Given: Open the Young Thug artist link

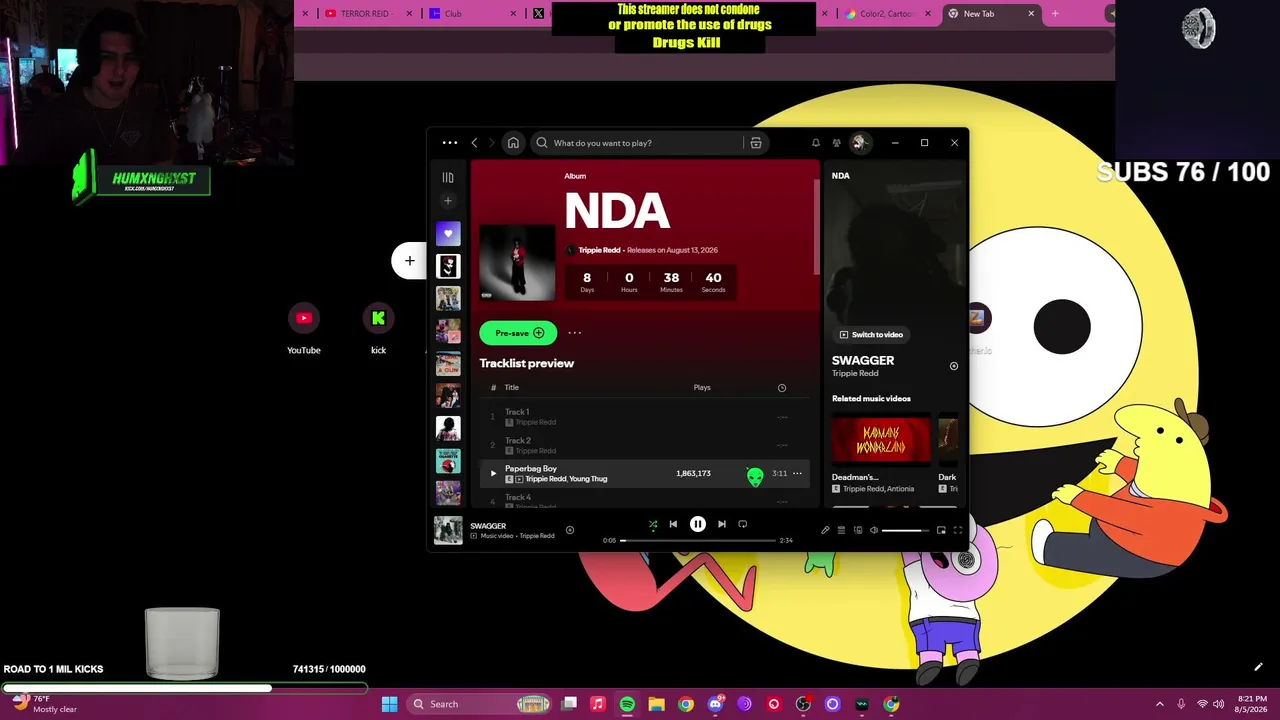Looking at the screenshot, I should [x=588, y=479].
